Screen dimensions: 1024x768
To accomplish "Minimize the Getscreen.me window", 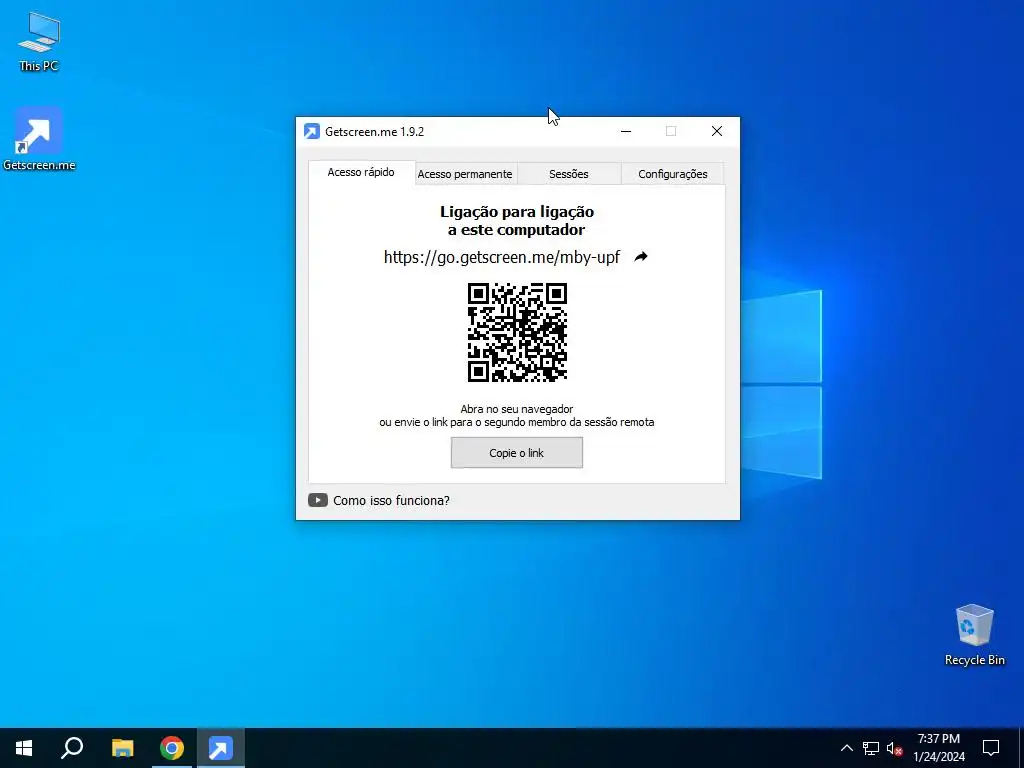I will pos(626,131).
